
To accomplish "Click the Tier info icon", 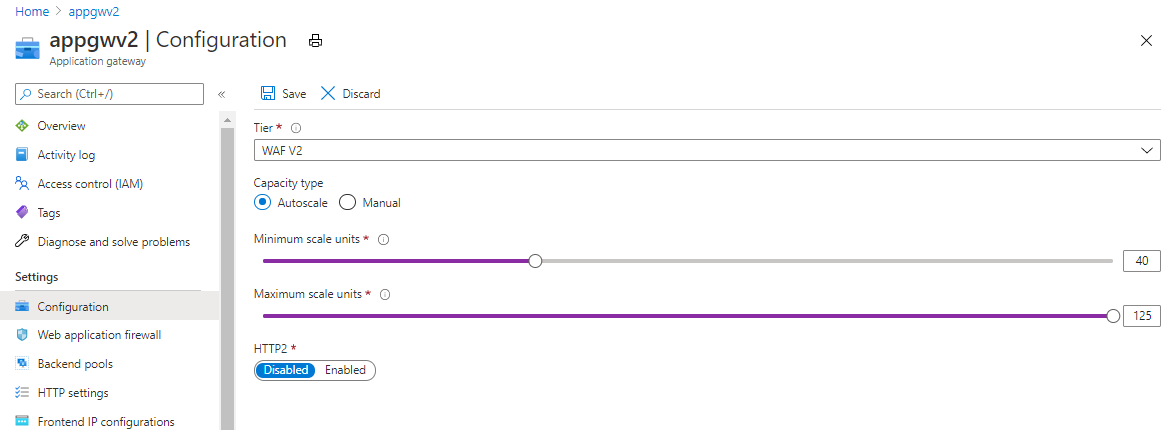I will click(296, 128).
